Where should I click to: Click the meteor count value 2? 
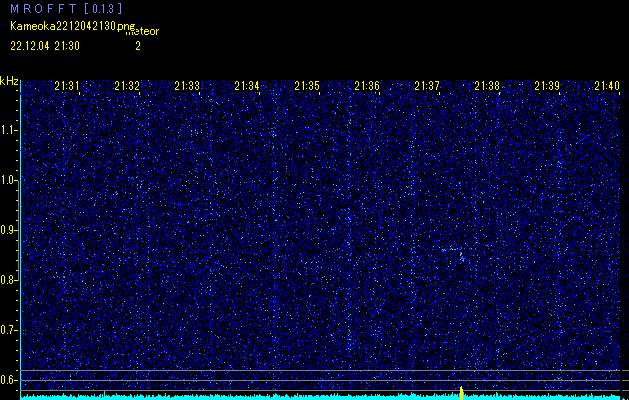[138, 46]
